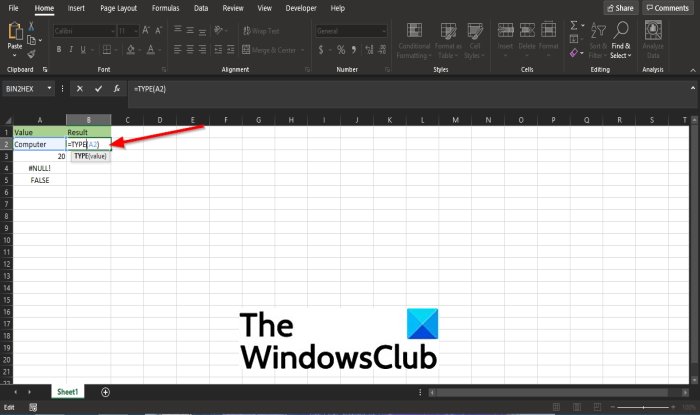Screen dimensions: 700x415
Task: Click the AutoSum sigma icon
Action: (574, 26)
